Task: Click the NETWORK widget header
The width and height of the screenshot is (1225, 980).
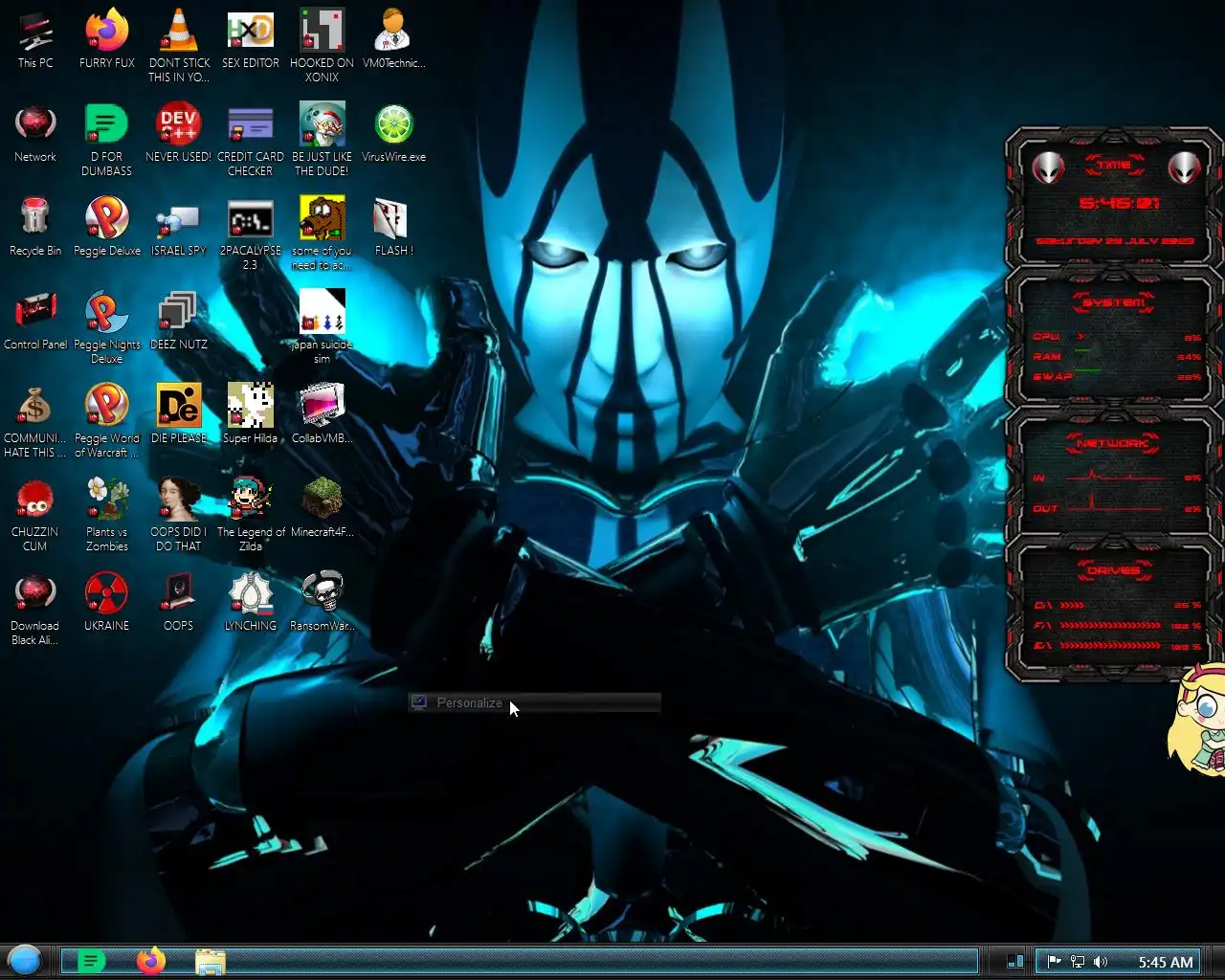Action: (x=1112, y=443)
